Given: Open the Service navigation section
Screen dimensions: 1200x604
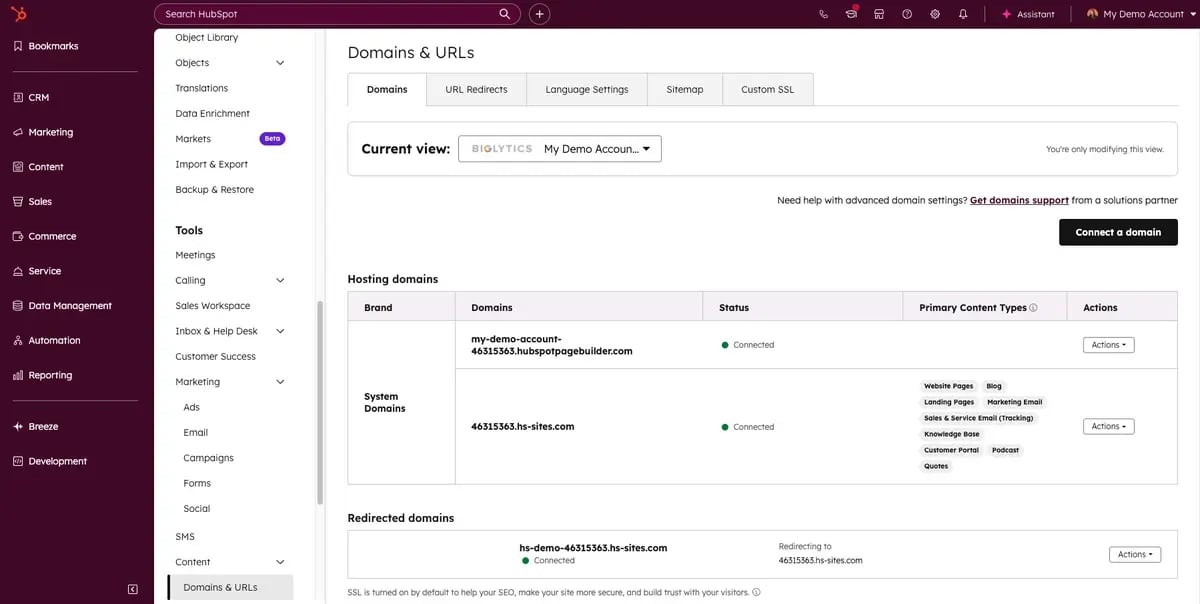Looking at the screenshot, I should pos(37,271).
